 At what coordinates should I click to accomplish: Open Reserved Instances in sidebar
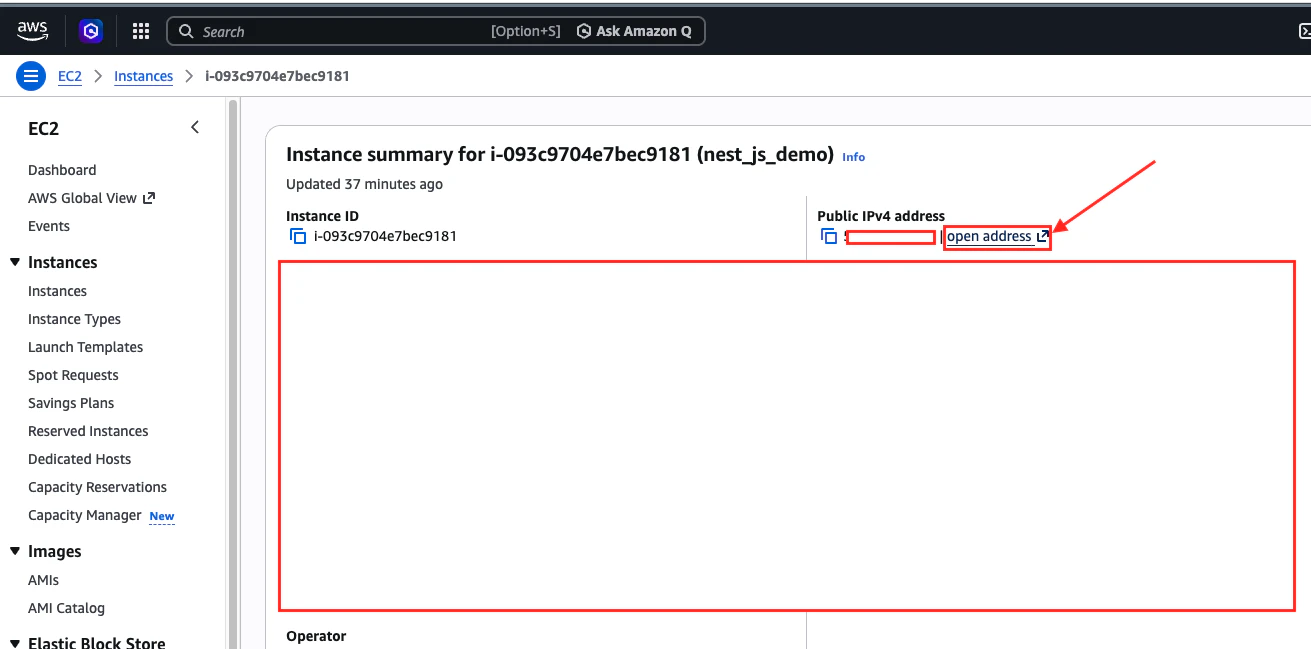point(88,431)
